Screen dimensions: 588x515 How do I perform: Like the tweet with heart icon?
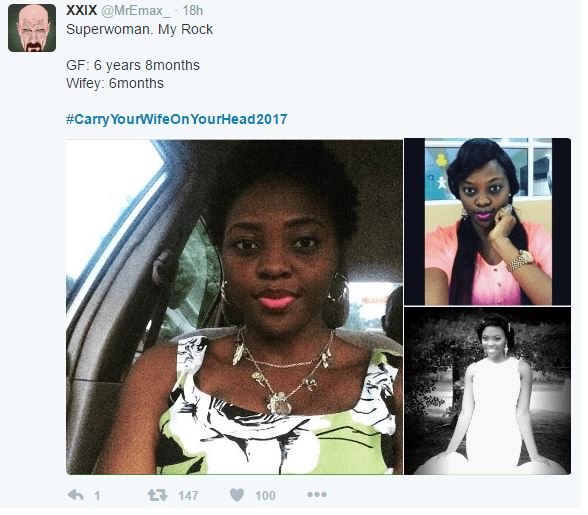pos(237,495)
